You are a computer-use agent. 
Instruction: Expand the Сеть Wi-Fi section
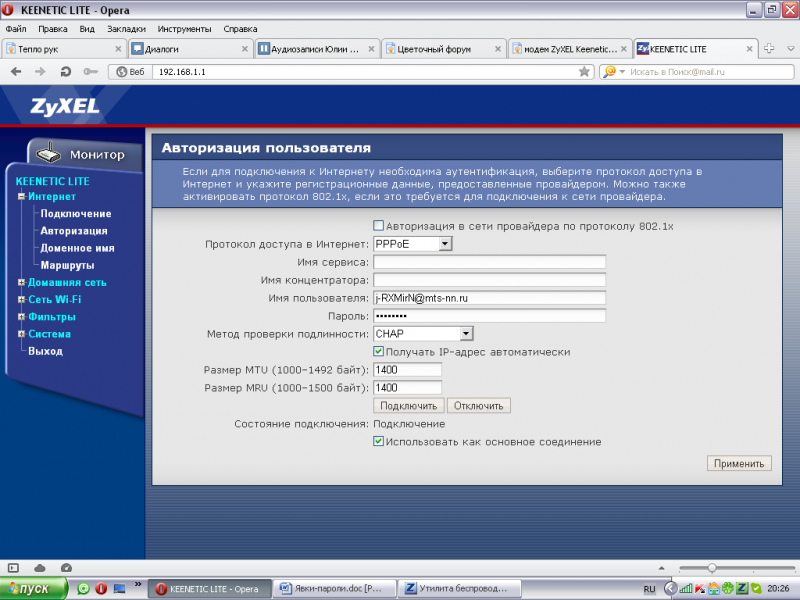point(21,299)
